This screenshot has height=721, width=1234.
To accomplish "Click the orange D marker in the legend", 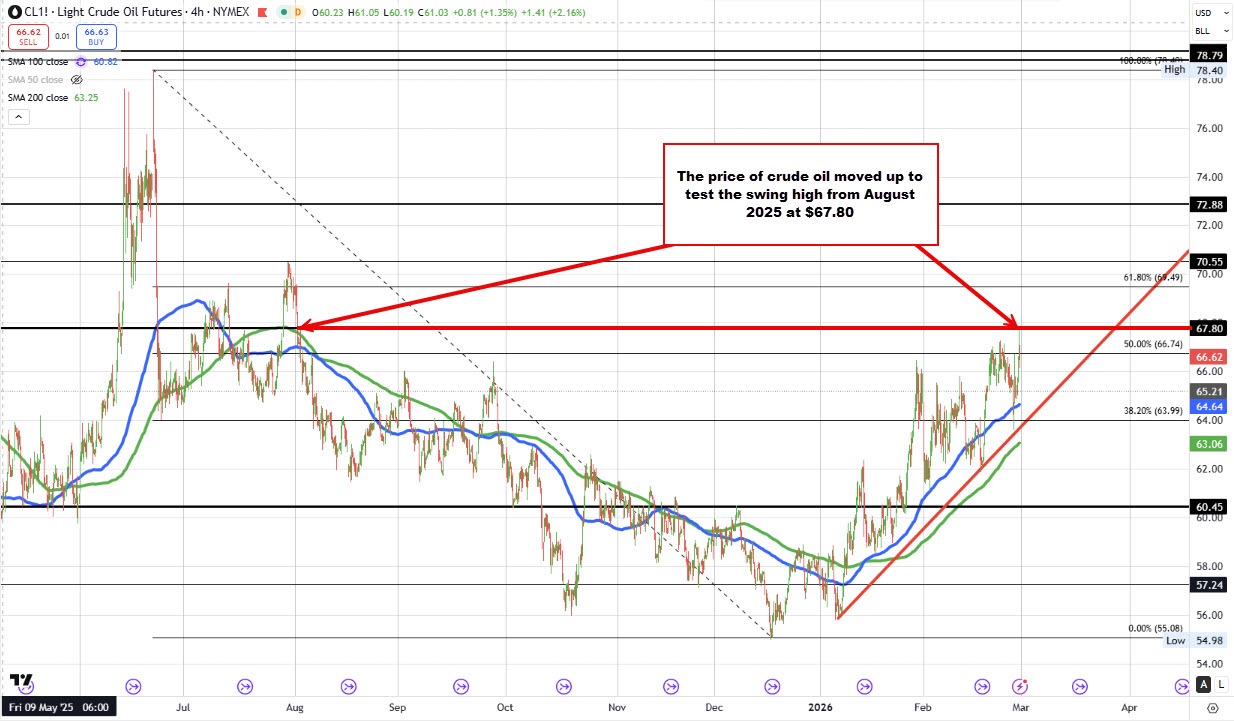I will [300, 11].
